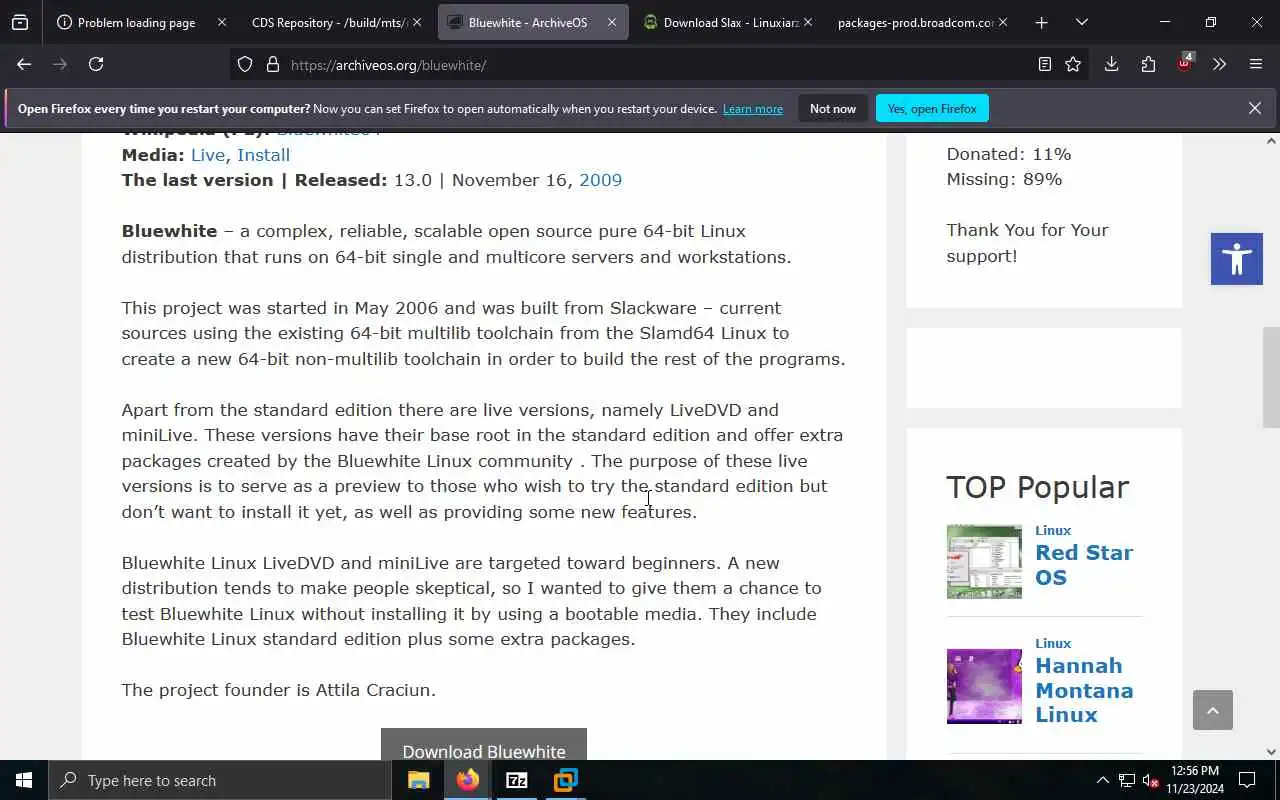The height and width of the screenshot is (800, 1280).
Task: Click the Learn more link
Action: tap(753, 109)
